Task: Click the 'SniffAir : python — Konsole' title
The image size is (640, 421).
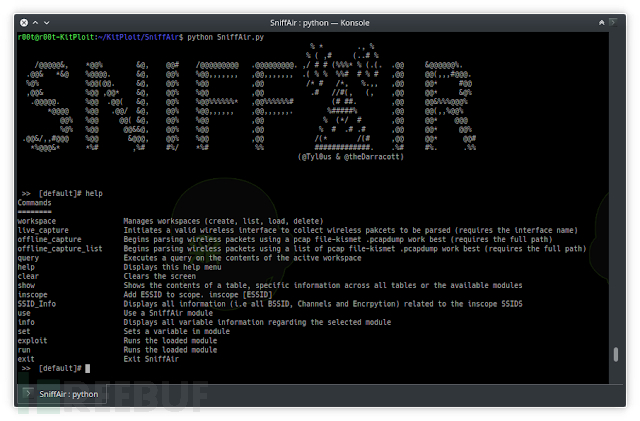Action: pos(320,23)
